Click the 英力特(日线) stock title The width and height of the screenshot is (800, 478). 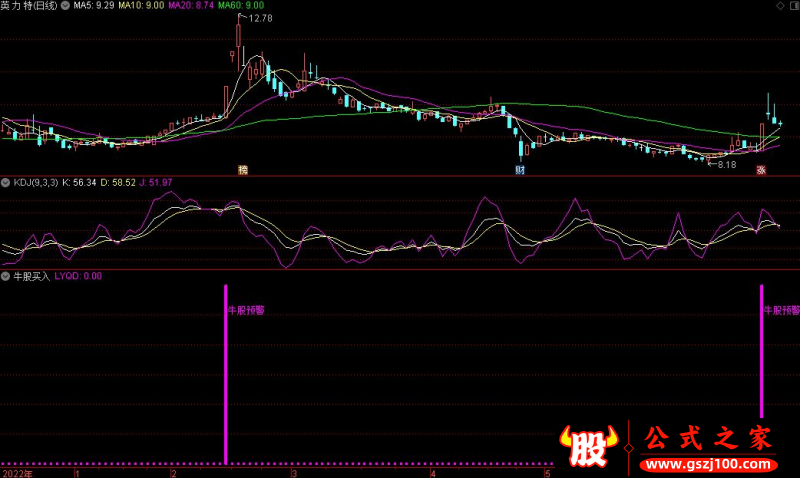(x=29, y=6)
